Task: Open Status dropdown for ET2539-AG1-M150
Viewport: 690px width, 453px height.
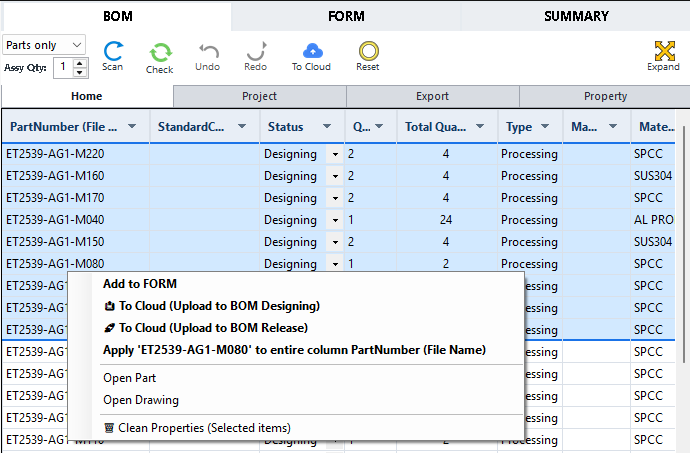Action: click(x=335, y=242)
